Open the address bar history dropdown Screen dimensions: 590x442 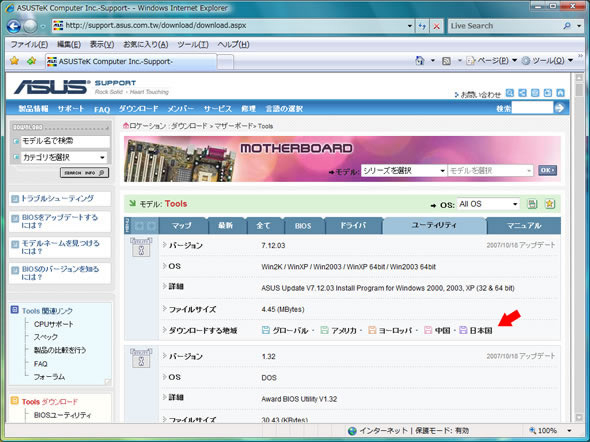(410, 26)
